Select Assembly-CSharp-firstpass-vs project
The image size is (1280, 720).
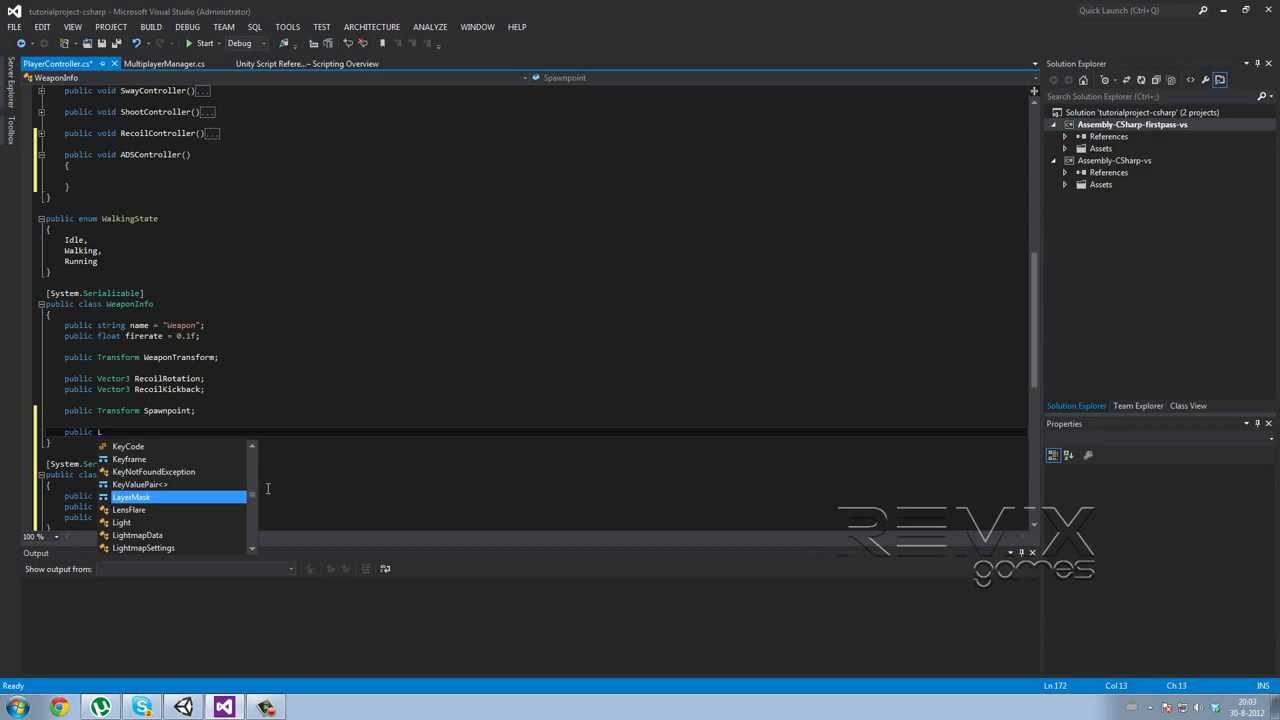[1132, 125]
